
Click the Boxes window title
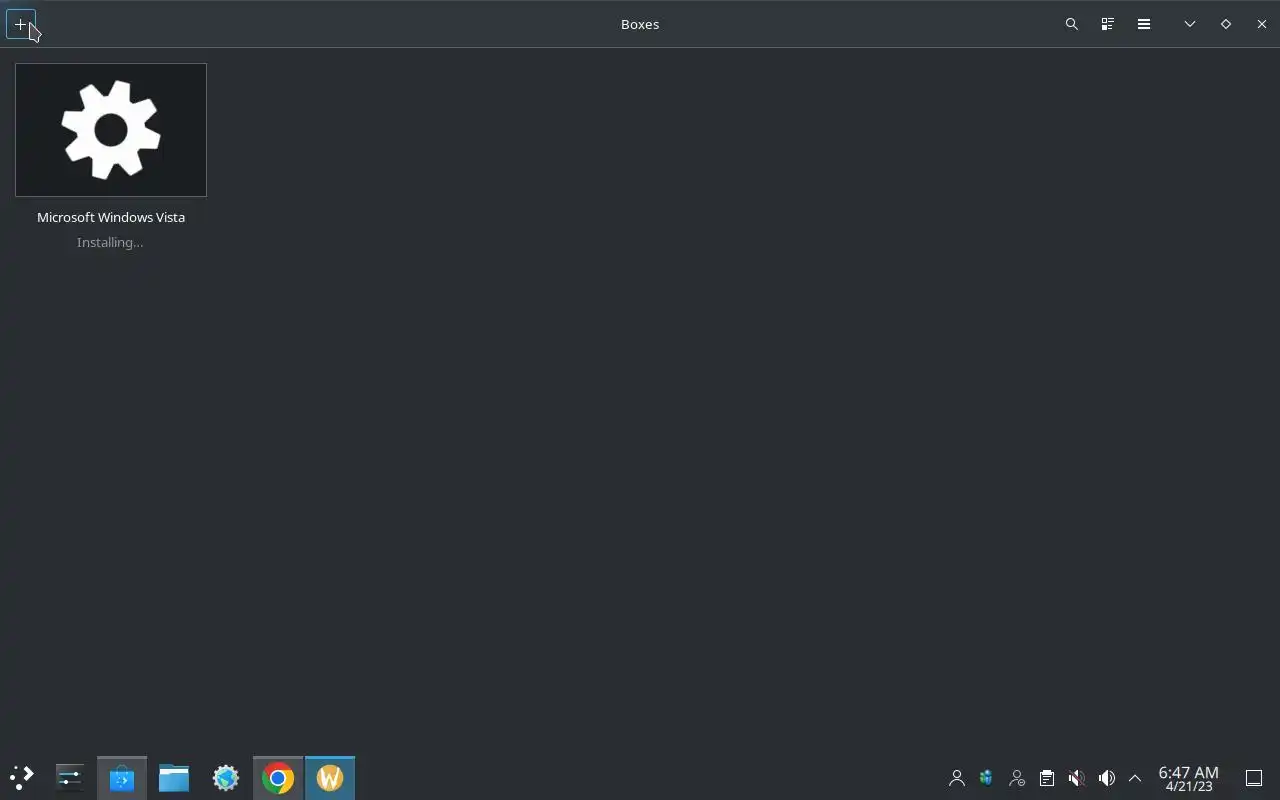[640, 24]
